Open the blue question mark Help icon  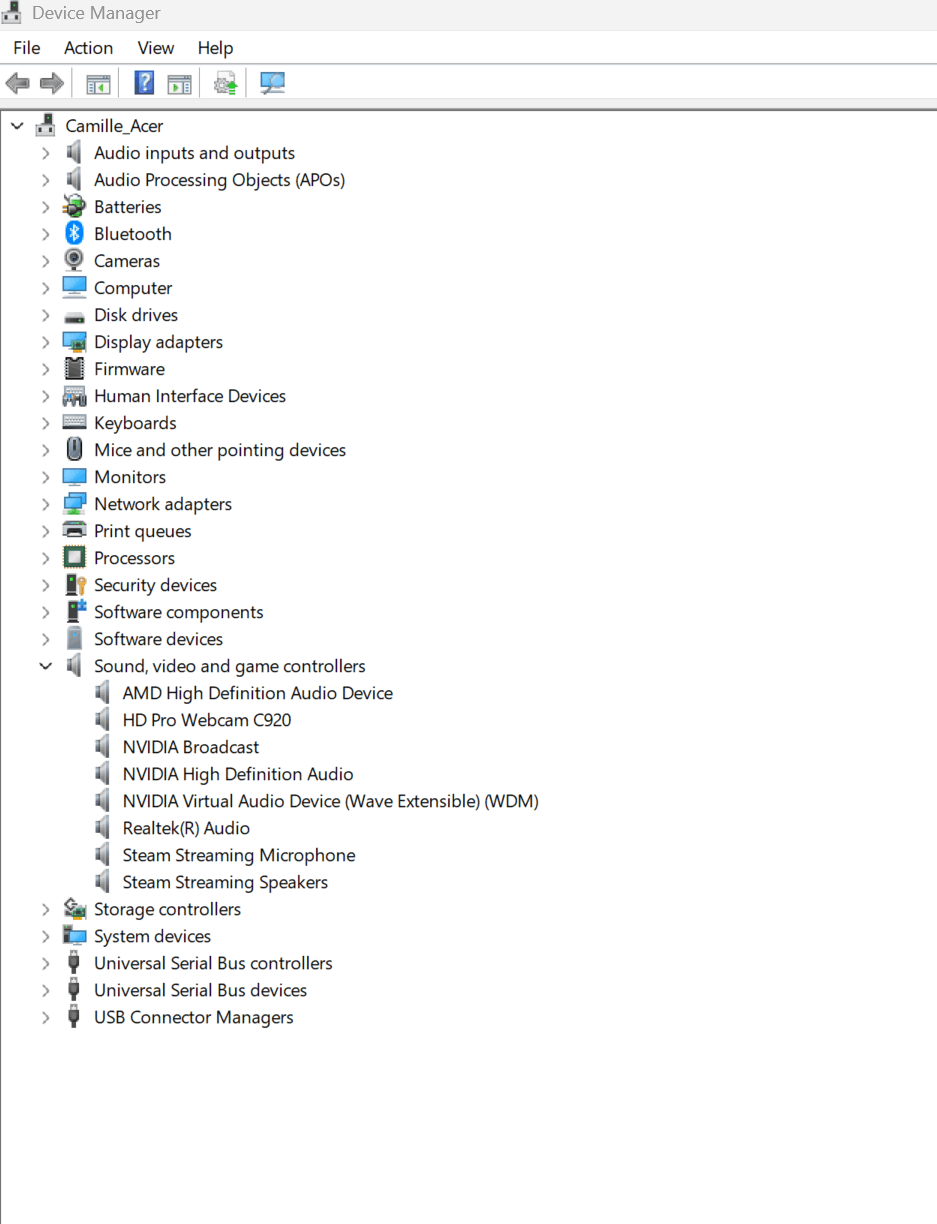coord(144,83)
